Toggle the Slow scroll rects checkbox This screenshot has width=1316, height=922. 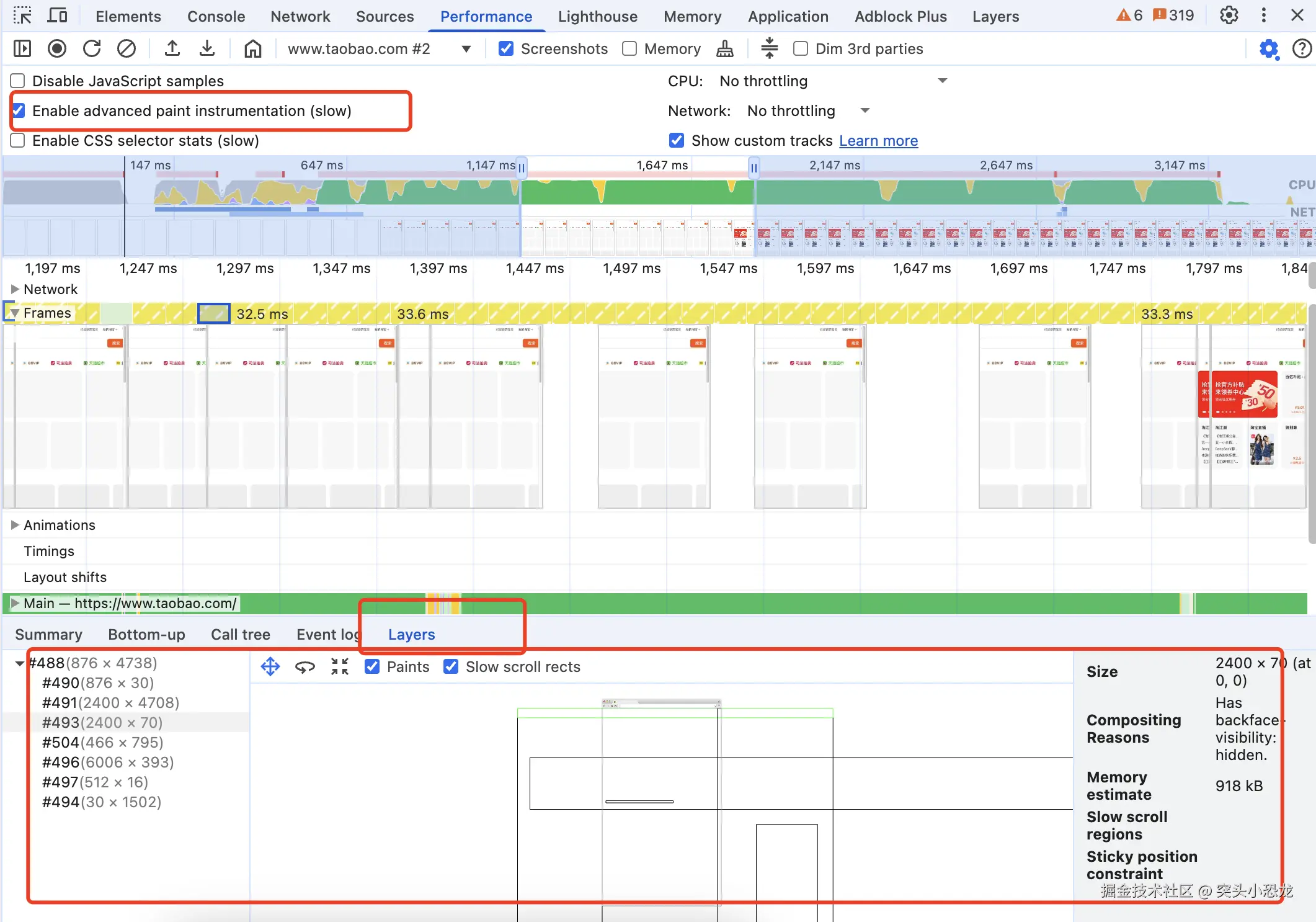451,667
